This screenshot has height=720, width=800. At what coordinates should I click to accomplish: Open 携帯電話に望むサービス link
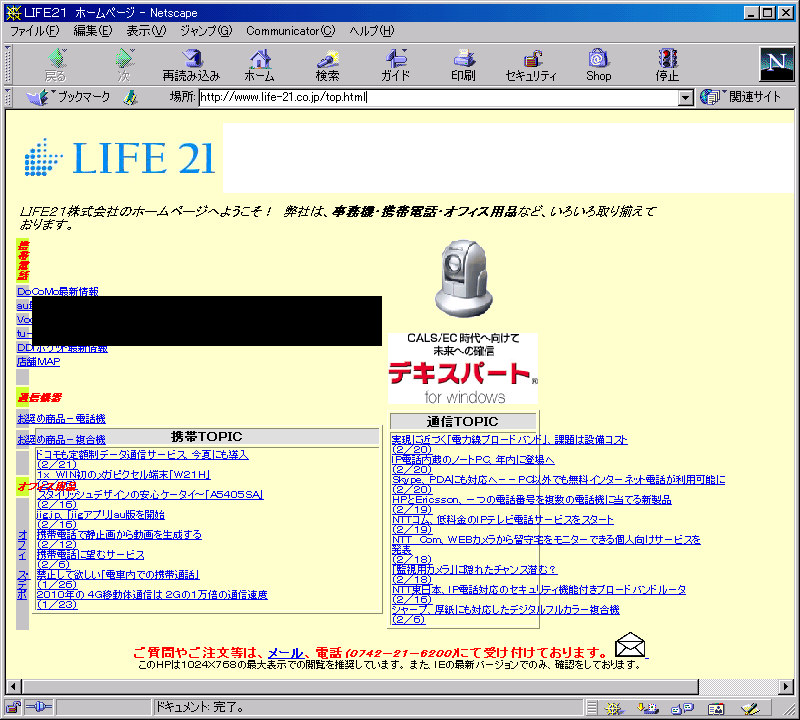click(x=90, y=554)
